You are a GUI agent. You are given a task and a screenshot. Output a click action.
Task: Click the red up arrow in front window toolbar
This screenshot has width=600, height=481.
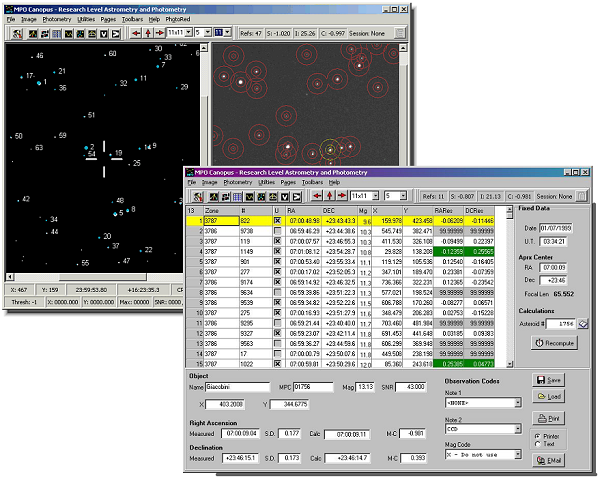point(329,196)
